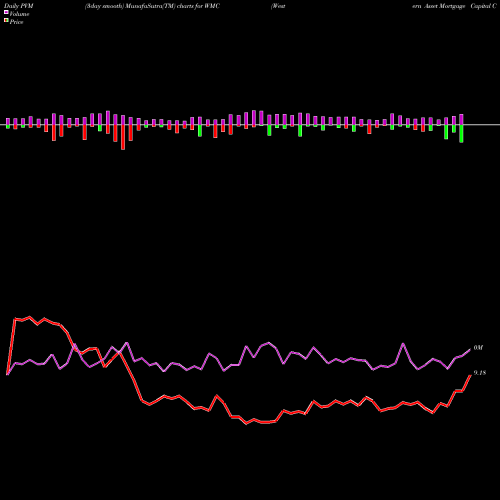This screenshot has height=500, width=500.
Task: Click the 0M volume end label
Action: (x=478, y=348)
